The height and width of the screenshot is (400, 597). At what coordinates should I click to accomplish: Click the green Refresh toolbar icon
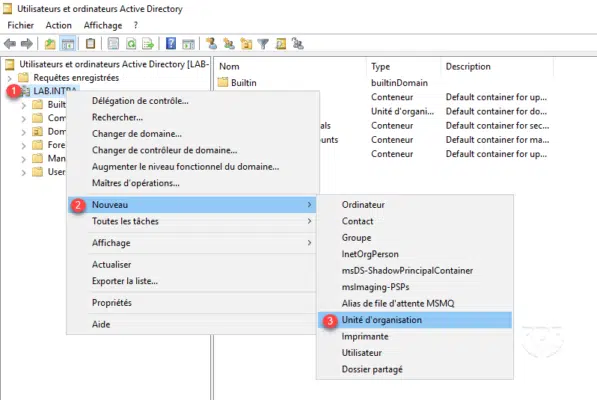pos(131,44)
